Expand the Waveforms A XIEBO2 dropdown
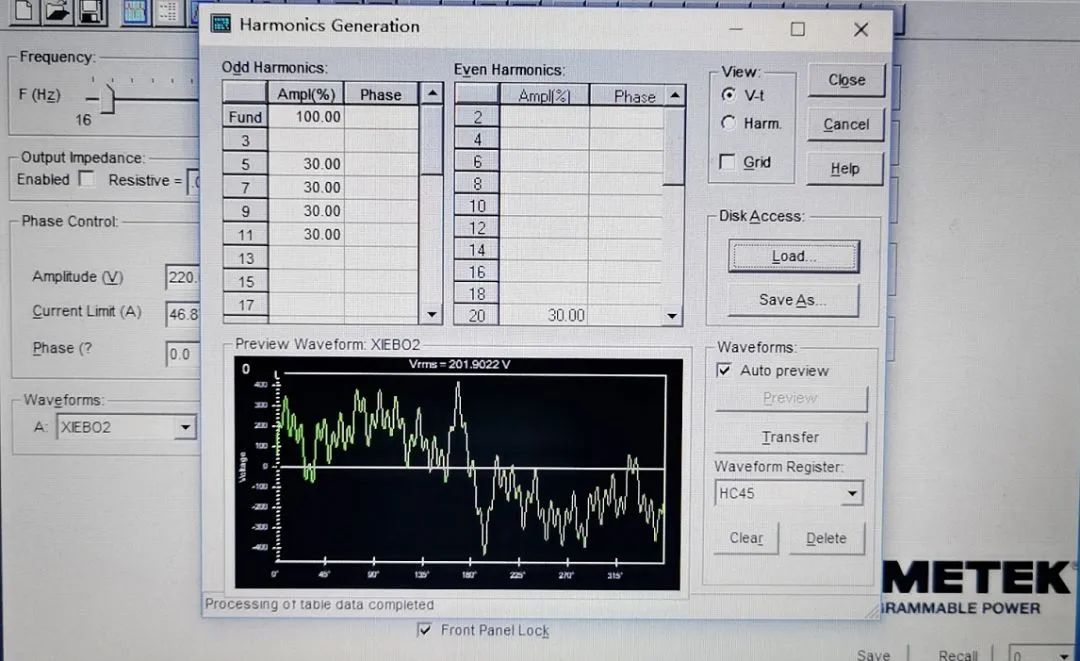The image size is (1080, 661). coord(184,428)
